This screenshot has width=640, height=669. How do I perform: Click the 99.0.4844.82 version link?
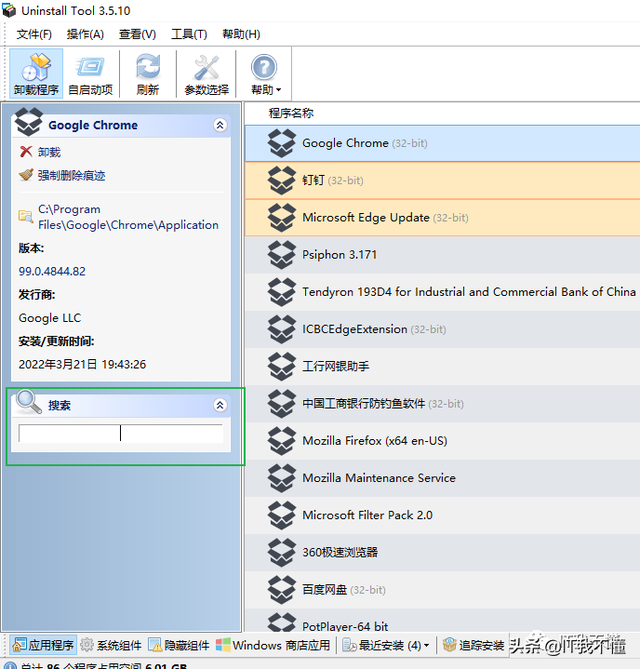52,271
